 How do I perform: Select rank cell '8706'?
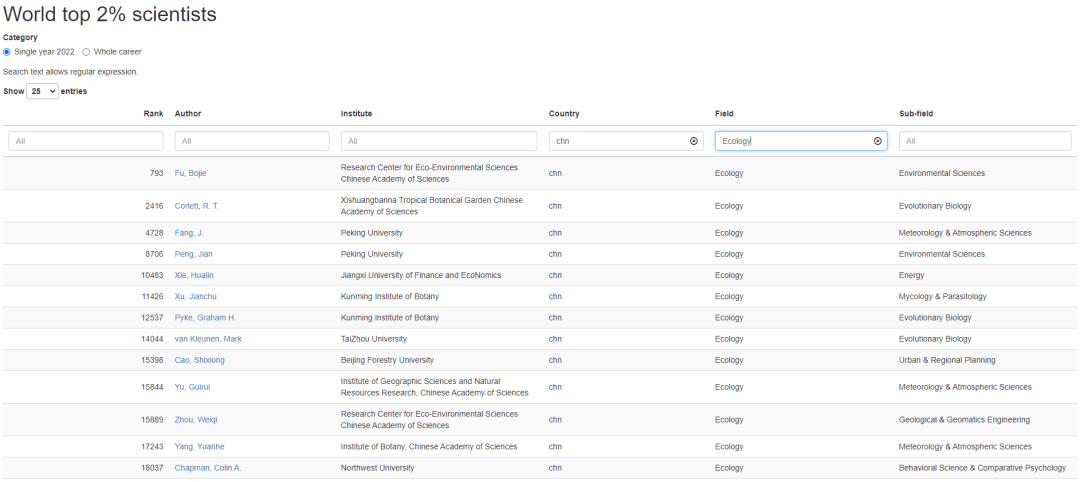click(x=154, y=254)
